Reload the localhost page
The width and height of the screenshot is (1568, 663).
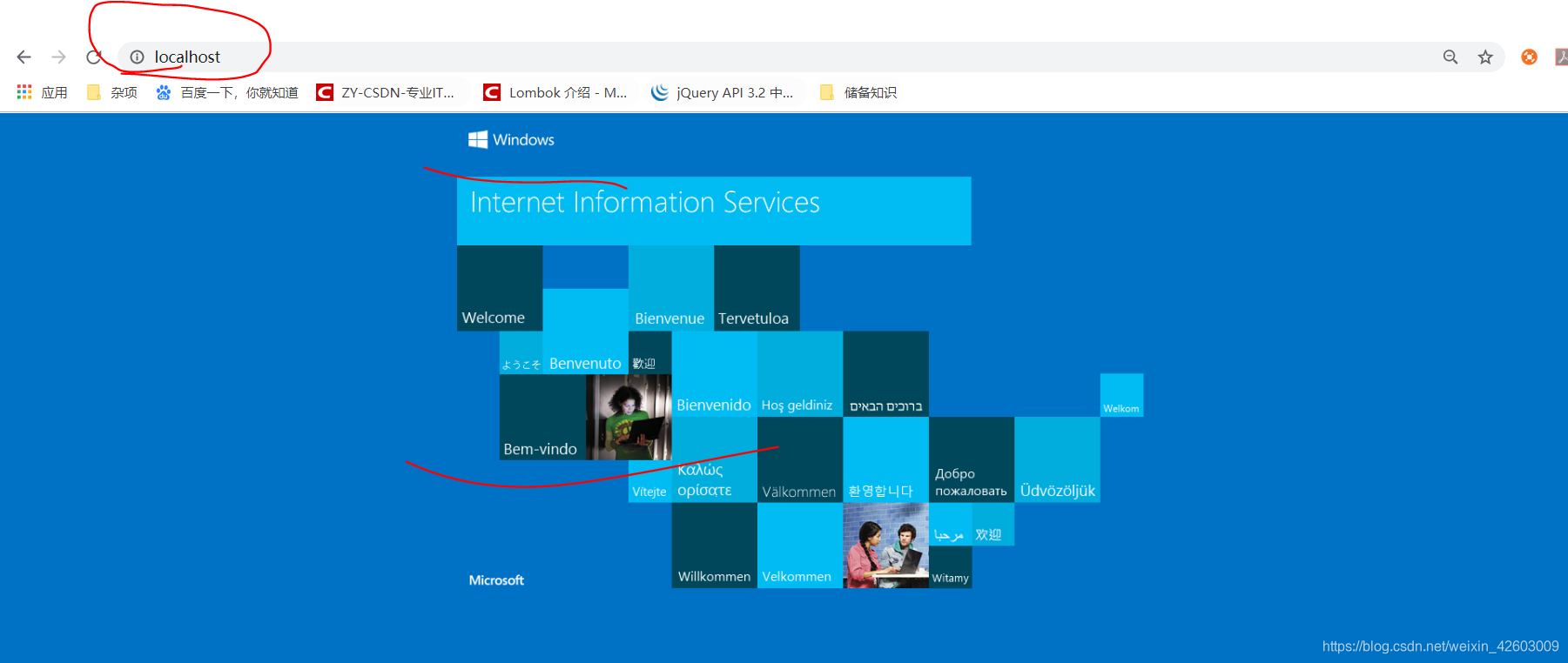94,57
